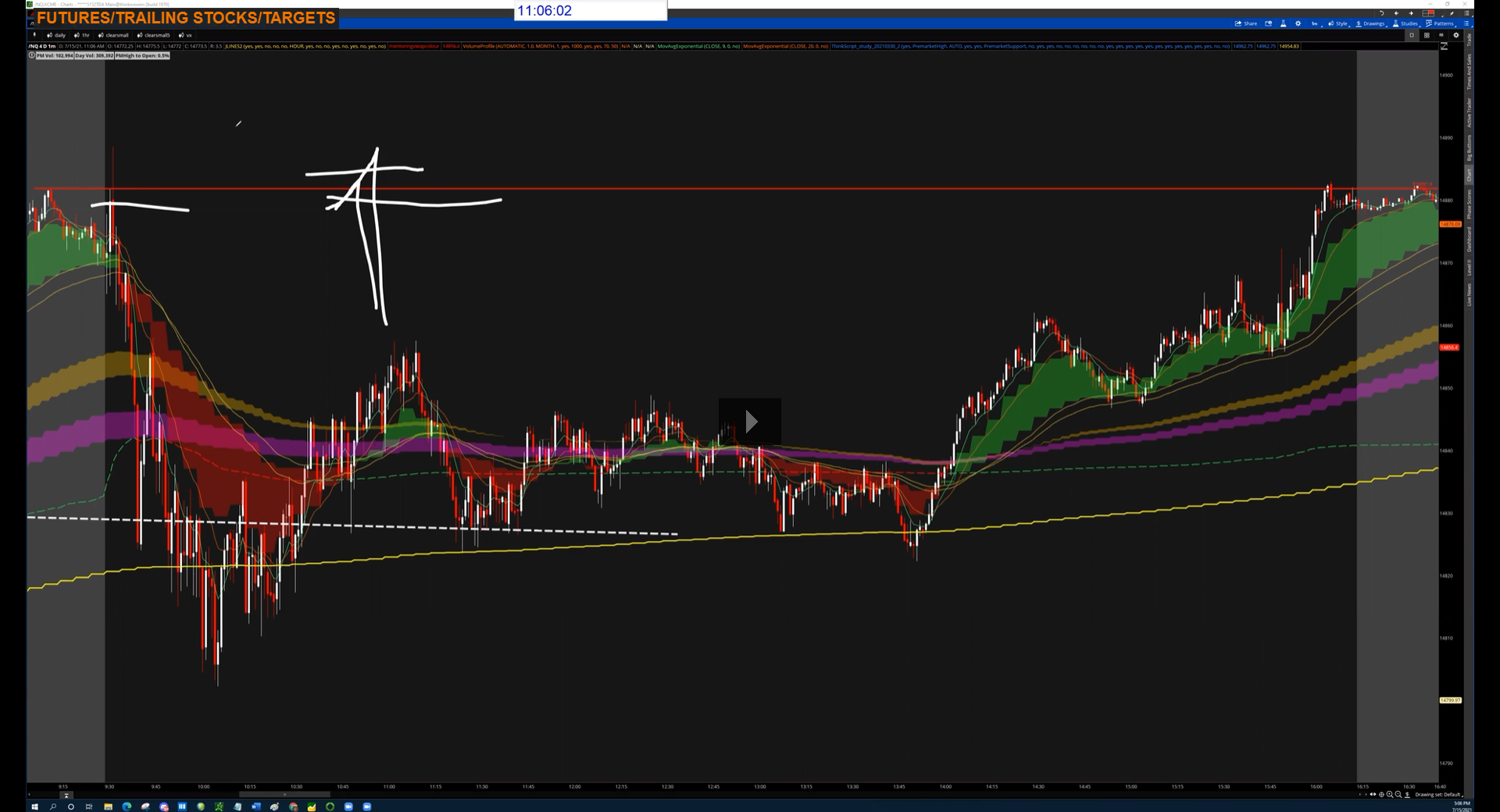1500x812 pixels.
Task: Click the zoom in magnifier icon
Action: tap(1390, 795)
